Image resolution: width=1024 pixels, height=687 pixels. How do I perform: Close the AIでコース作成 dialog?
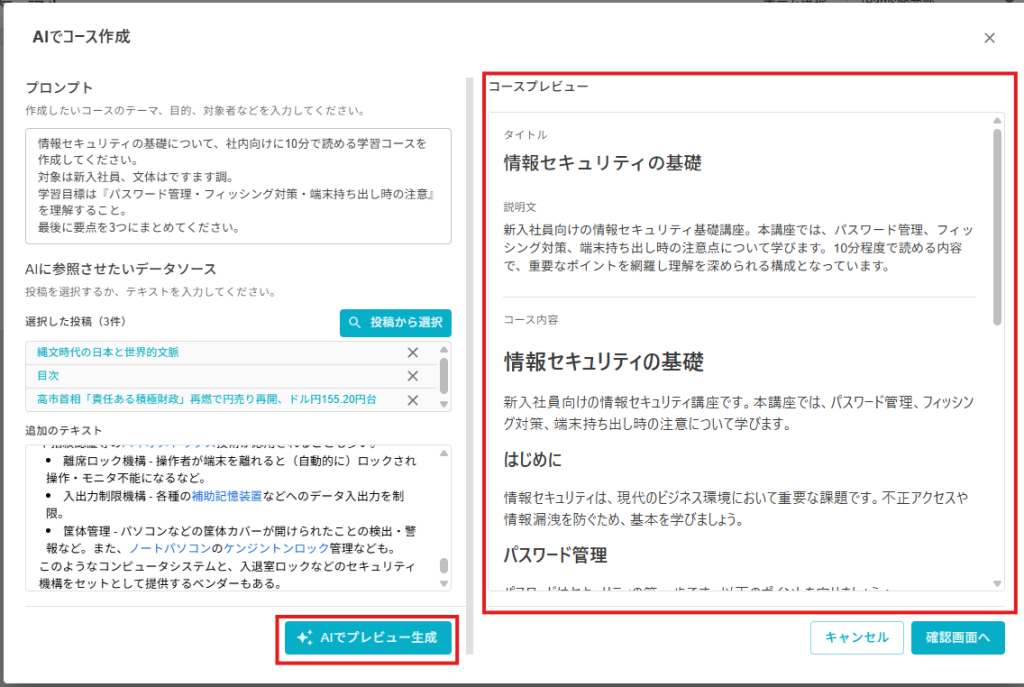coord(989,38)
